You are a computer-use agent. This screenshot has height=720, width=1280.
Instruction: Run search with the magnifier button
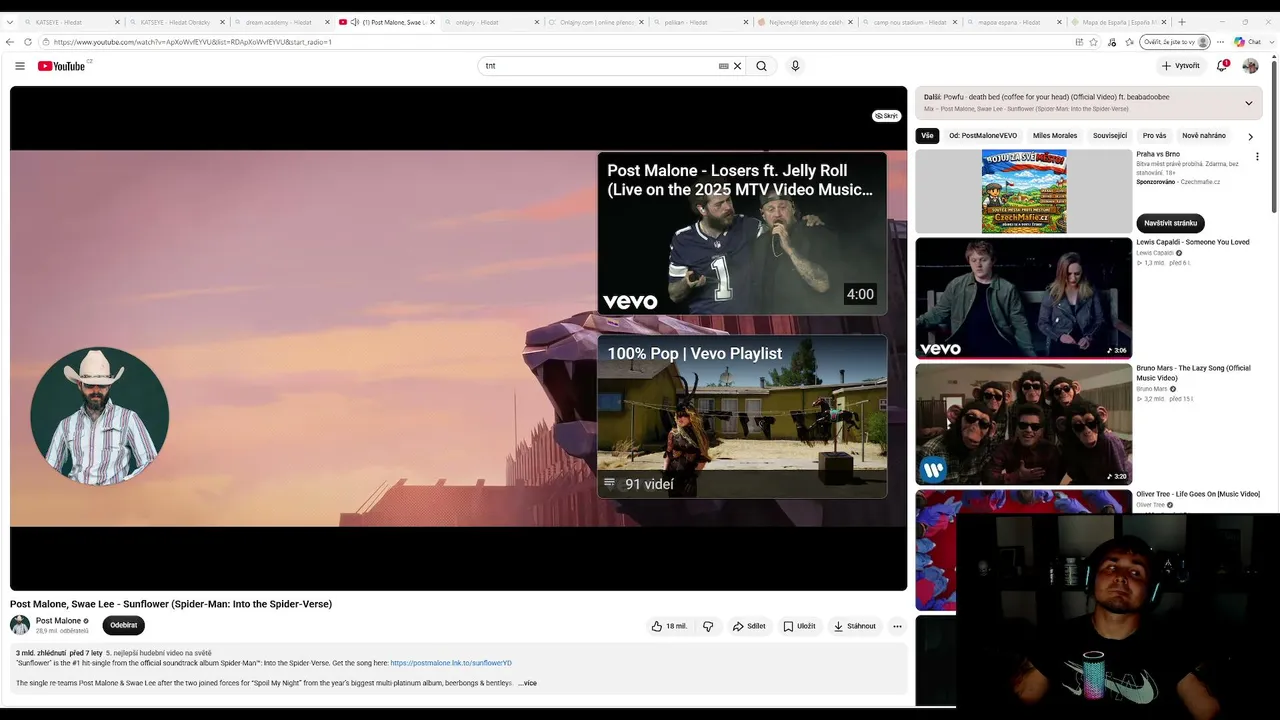pos(761,66)
